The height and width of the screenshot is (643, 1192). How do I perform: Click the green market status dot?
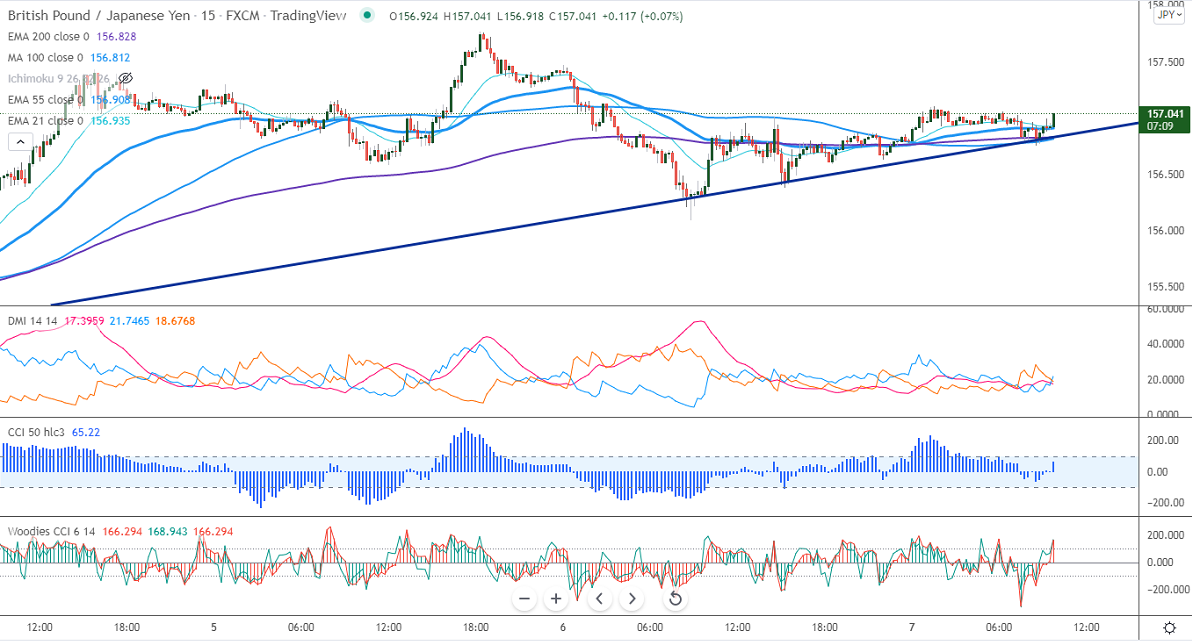[x=367, y=15]
